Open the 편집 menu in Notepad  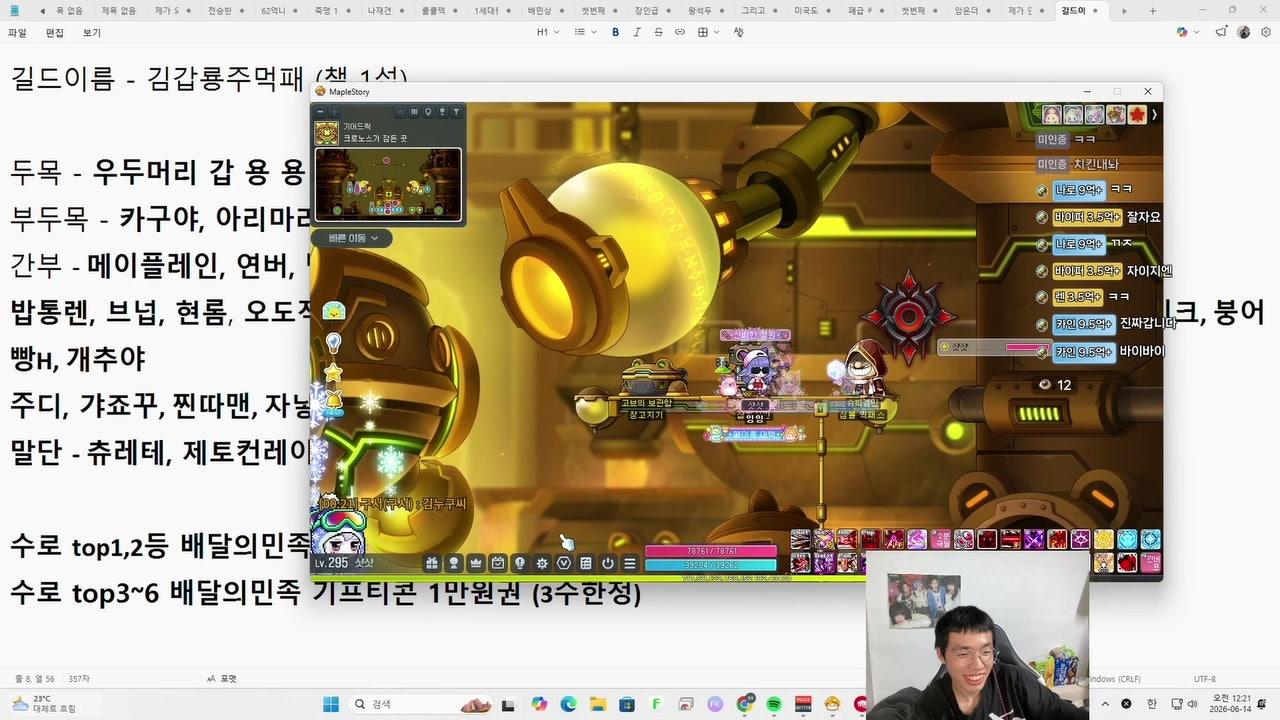54,32
